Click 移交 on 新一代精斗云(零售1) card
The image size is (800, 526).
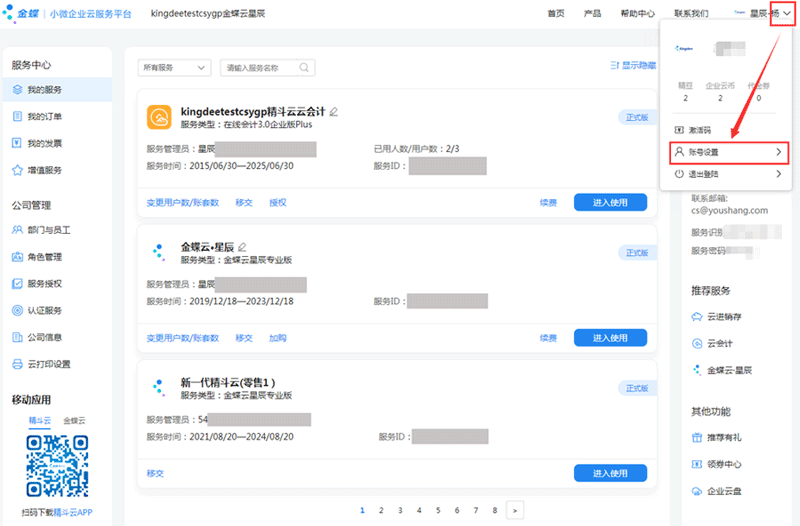click(155, 473)
